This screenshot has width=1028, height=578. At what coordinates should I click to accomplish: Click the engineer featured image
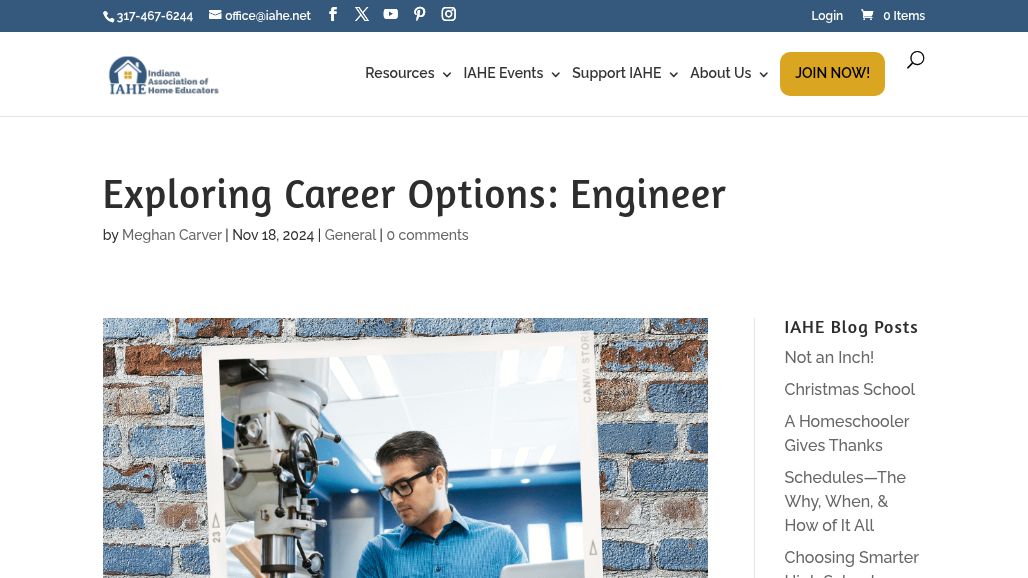[405, 448]
